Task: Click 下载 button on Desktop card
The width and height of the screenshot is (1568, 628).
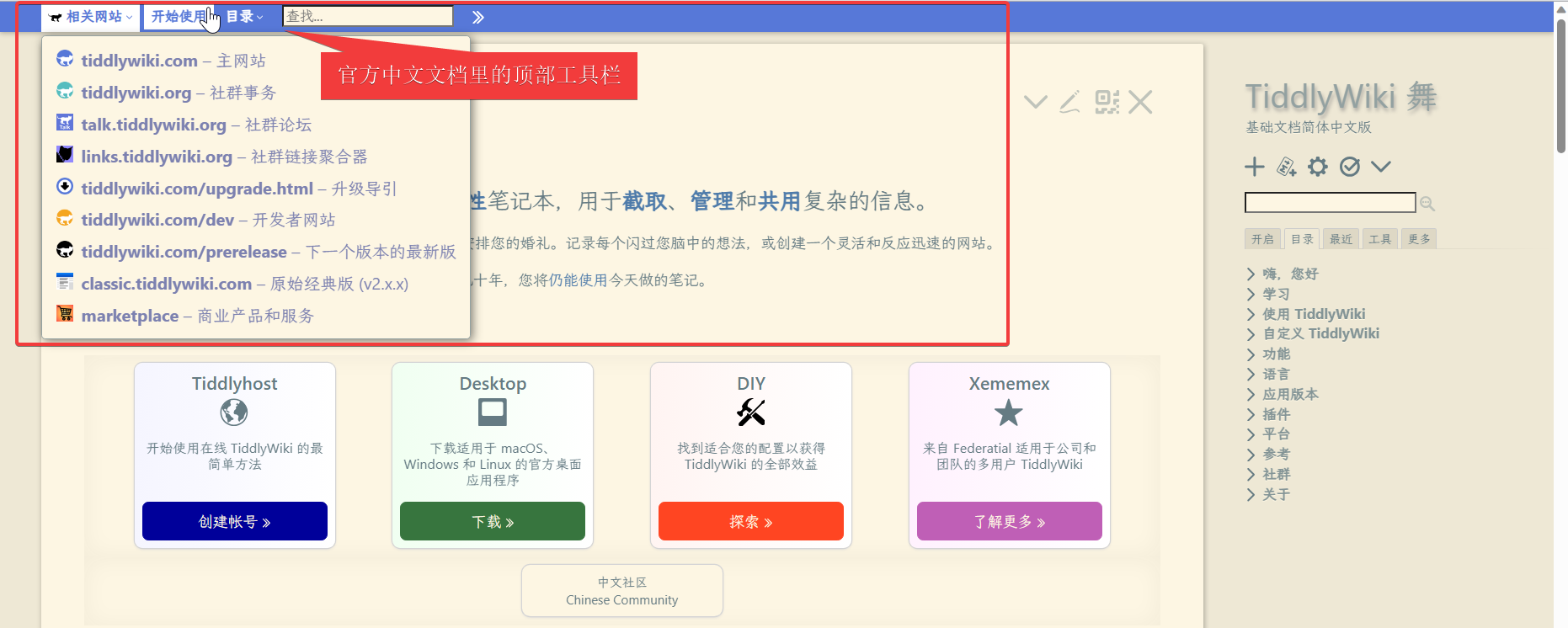Action: coord(493,521)
